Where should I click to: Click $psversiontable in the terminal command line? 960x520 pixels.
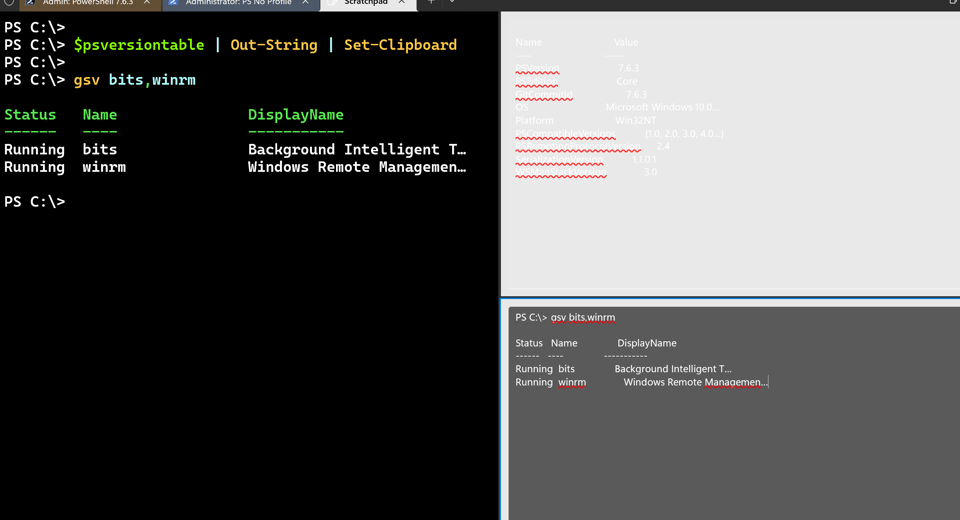pos(139,45)
